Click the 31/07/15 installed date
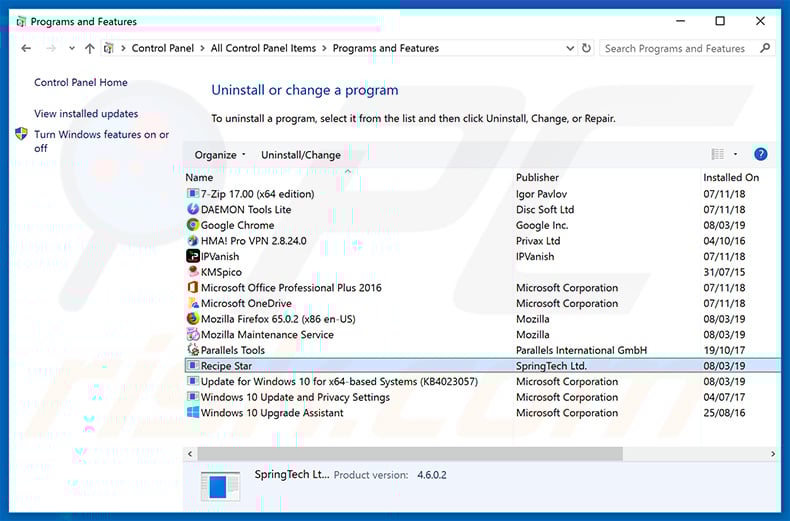The height and width of the screenshot is (521, 790). pyautogui.click(x=724, y=272)
